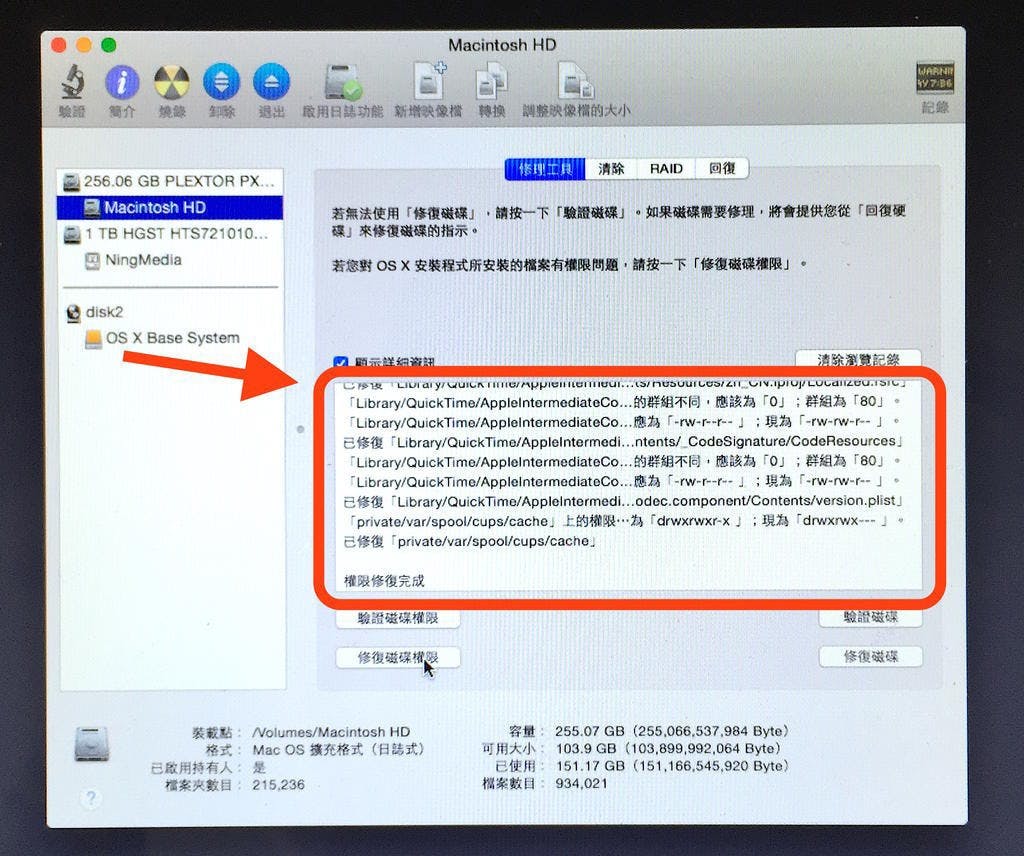The image size is (1024, 856).
Task: Click Repair Disk Permissions (修復磁碟權限) button
Action: click(398, 658)
